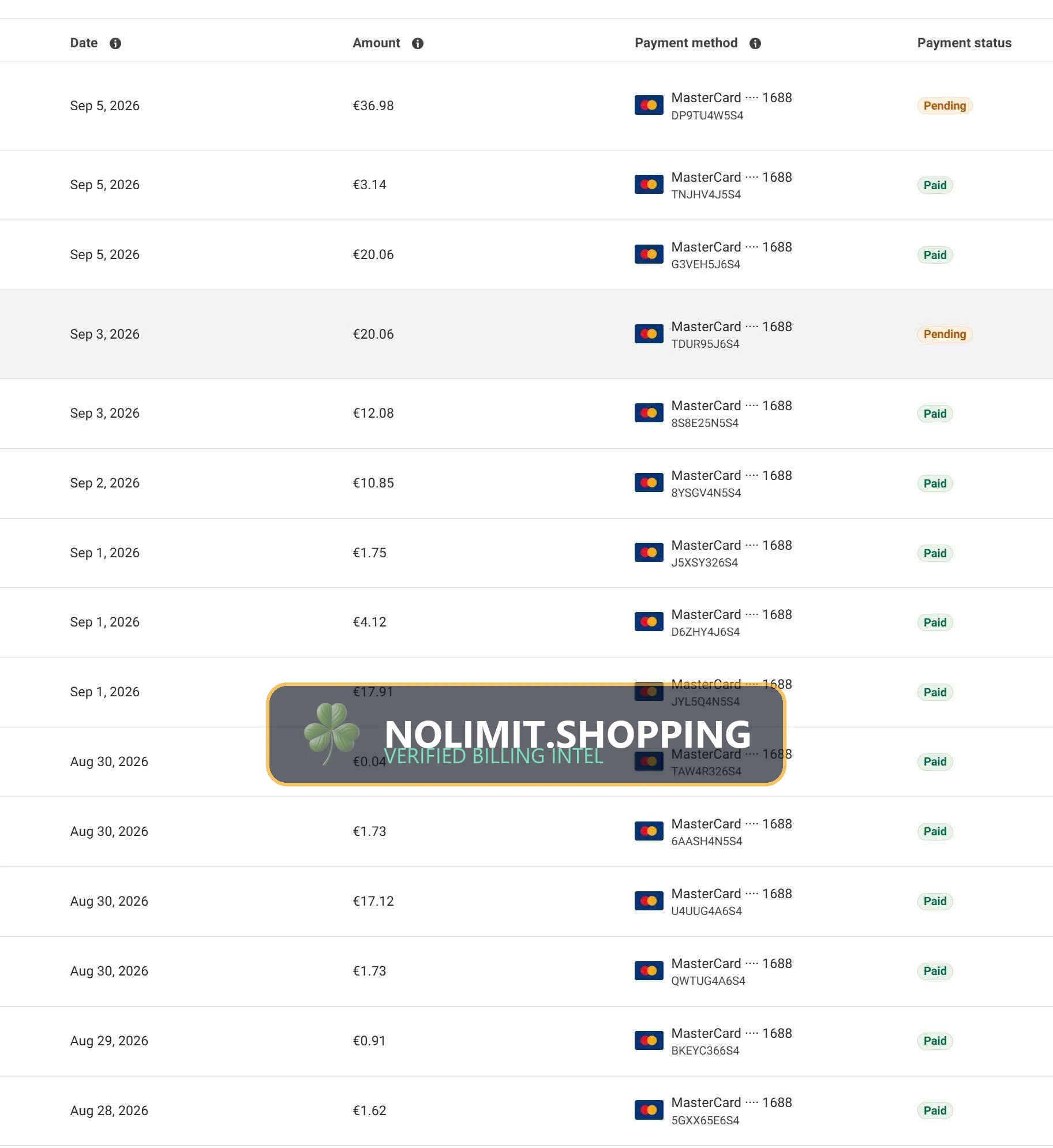Click MasterCard logo for payment DP9TU4W5S4
This screenshot has width=1053, height=1148.
tap(649, 105)
